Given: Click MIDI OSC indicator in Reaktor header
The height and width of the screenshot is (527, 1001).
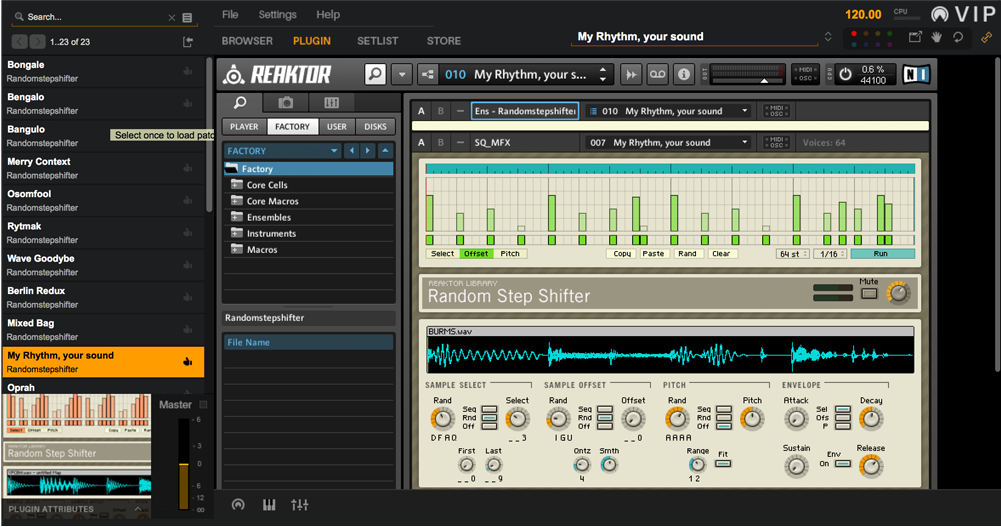Looking at the screenshot, I should pos(805,74).
